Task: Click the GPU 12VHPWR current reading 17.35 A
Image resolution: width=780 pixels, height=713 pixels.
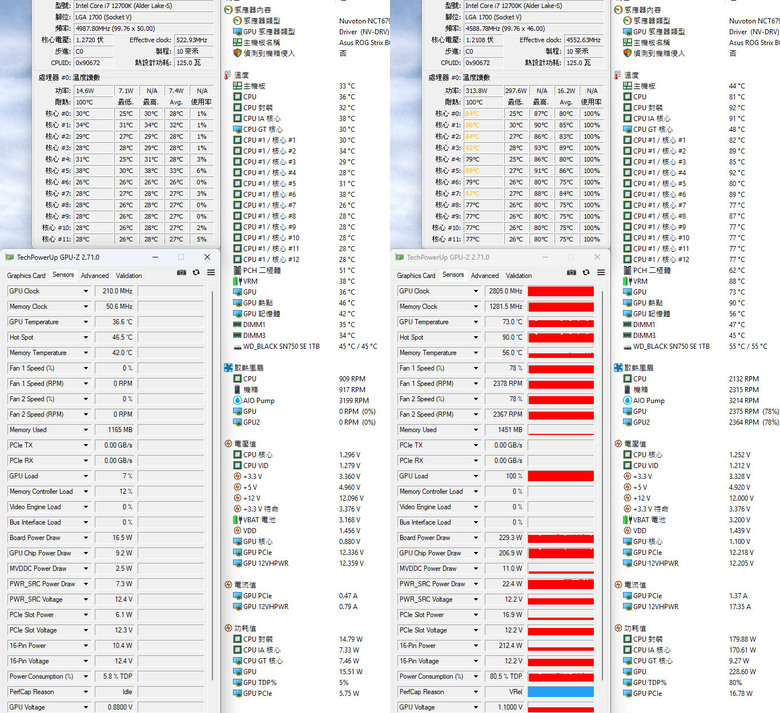Action: tap(740, 607)
